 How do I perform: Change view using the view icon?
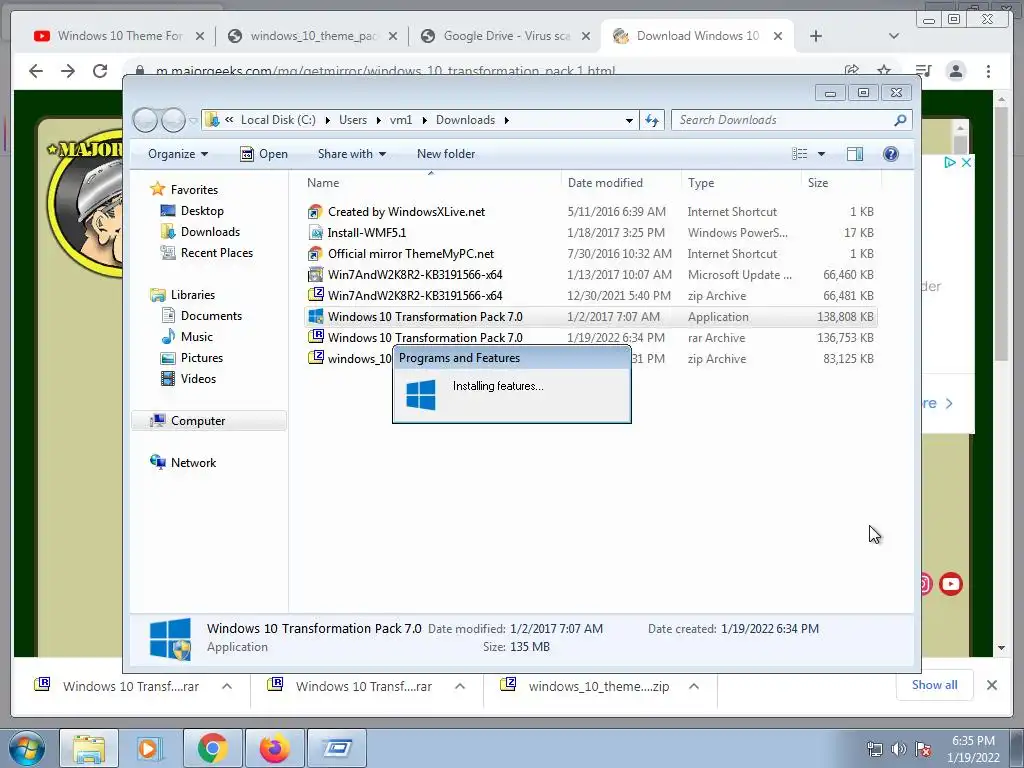pyautogui.click(x=799, y=154)
